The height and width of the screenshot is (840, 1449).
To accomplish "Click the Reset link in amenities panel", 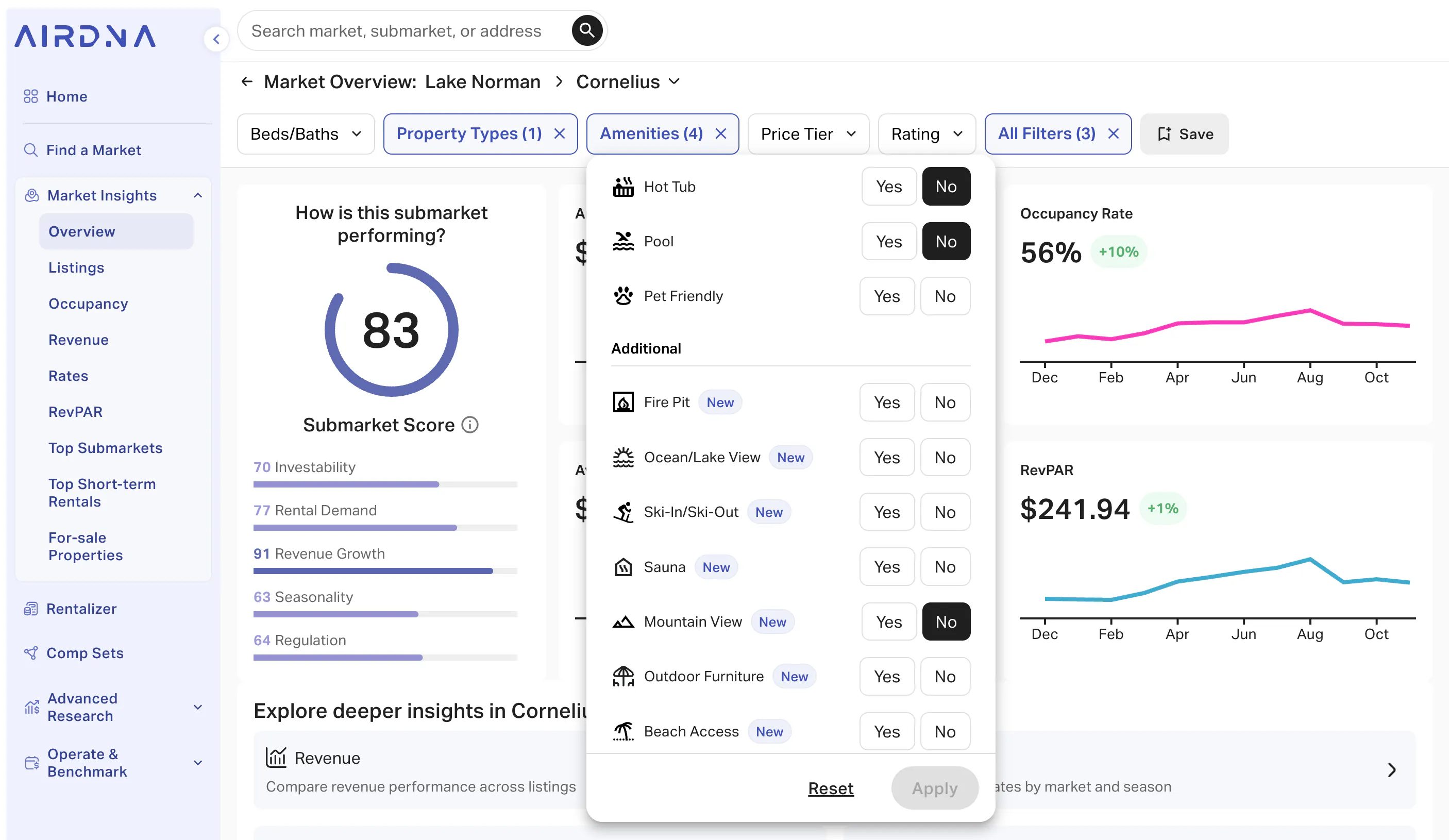I will [830, 788].
